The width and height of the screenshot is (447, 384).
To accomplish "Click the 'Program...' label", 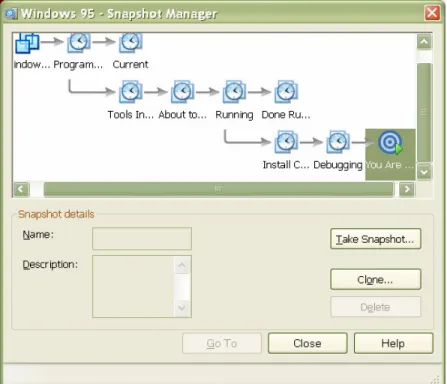I will [x=78, y=64].
